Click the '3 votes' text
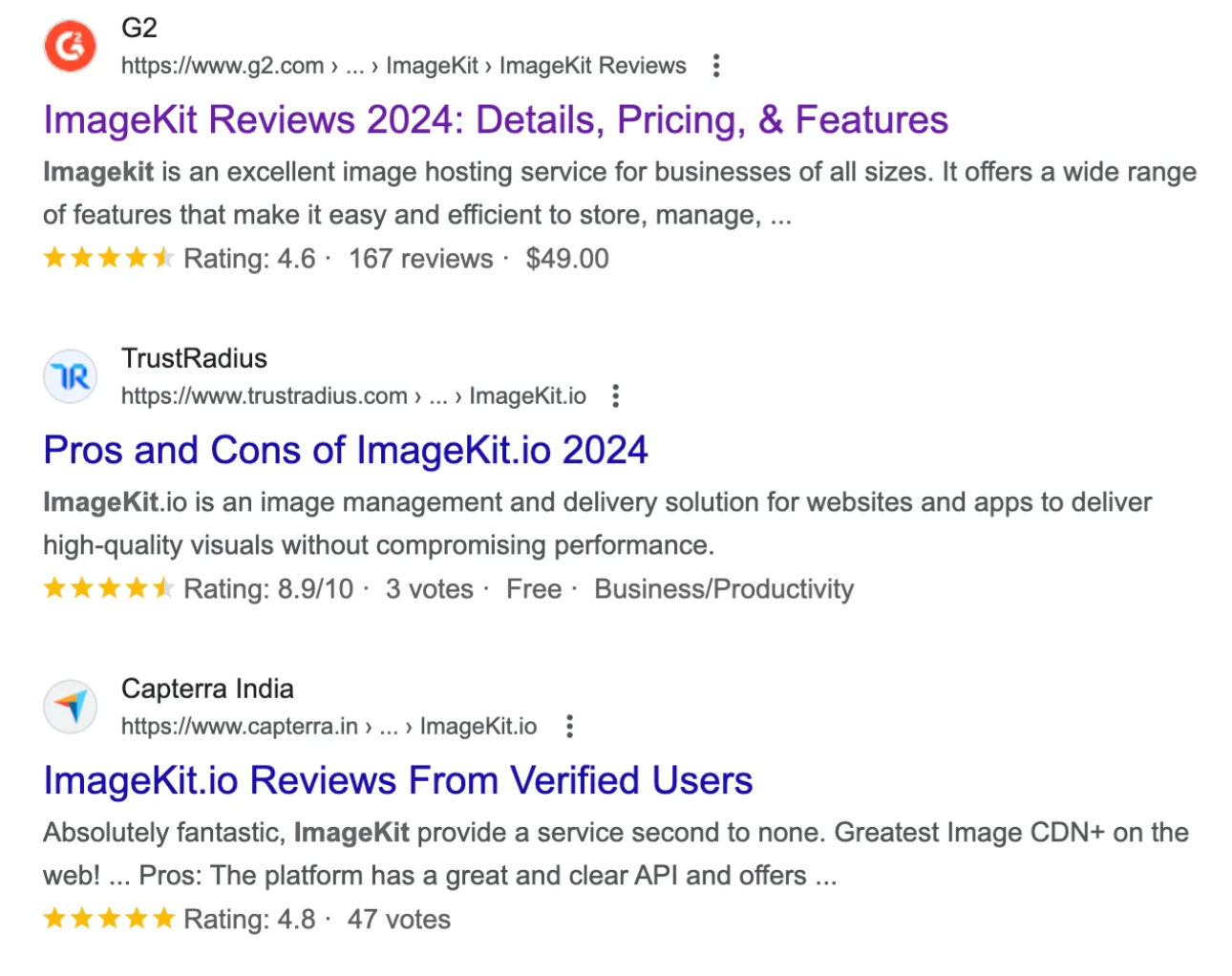1232x976 pixels. (430, 589)
